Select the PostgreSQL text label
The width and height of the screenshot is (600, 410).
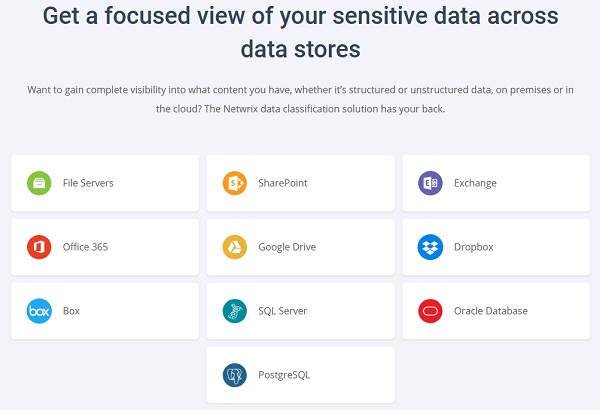pyautogui.click(x=284, y=375)
